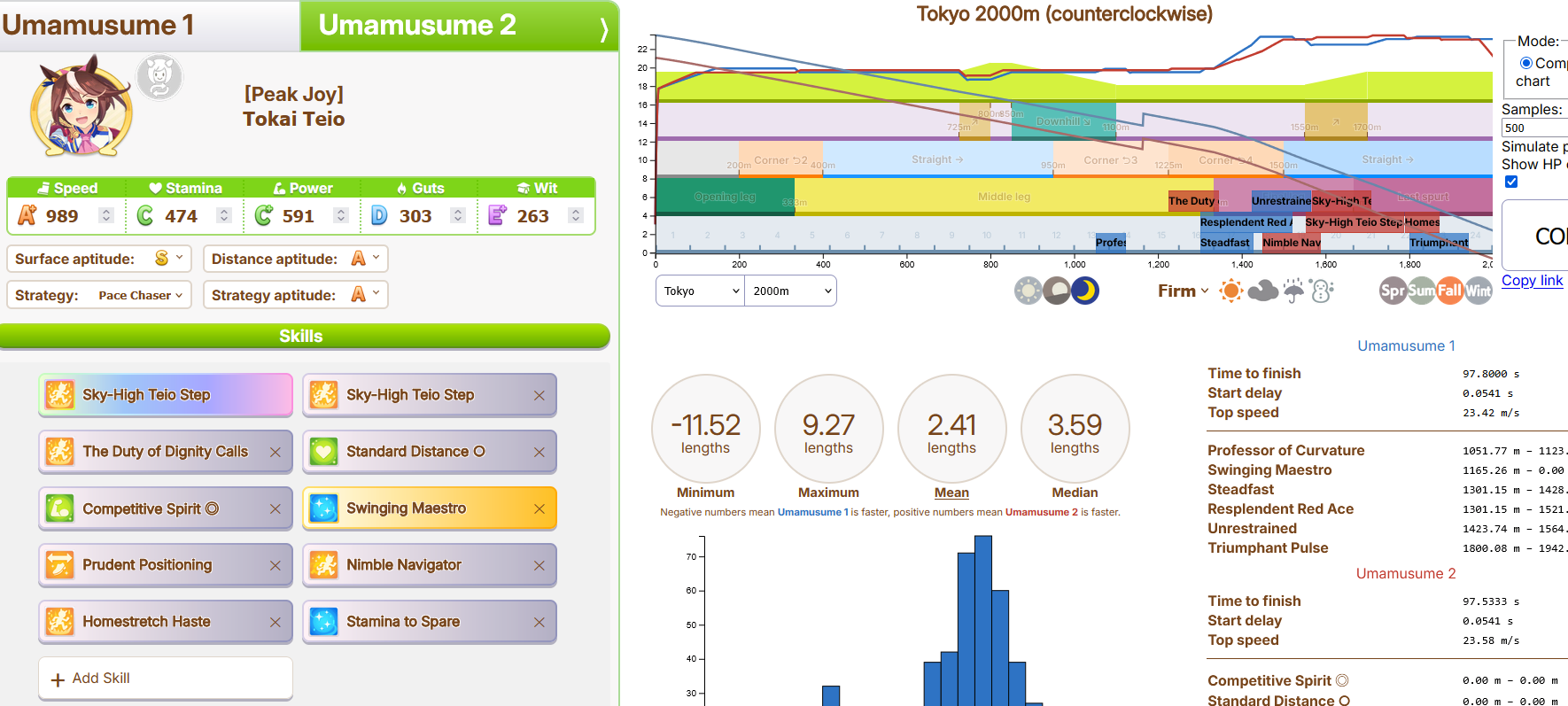Image resolution: width=1568 pixels, height=706 pixels.
Task: Switch to the Umamusume 1 tab
Action: pos(149,26)
